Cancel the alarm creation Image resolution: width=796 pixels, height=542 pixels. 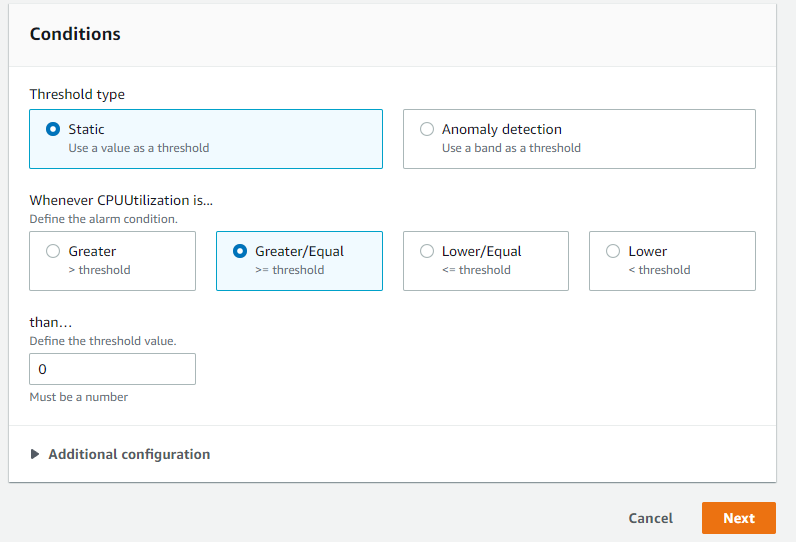point(650,518)
